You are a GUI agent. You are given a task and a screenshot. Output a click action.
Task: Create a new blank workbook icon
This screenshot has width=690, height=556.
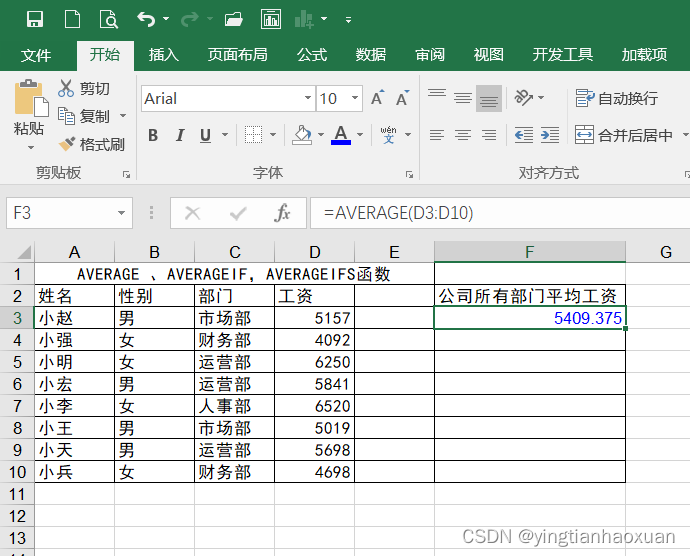(72, 19)
